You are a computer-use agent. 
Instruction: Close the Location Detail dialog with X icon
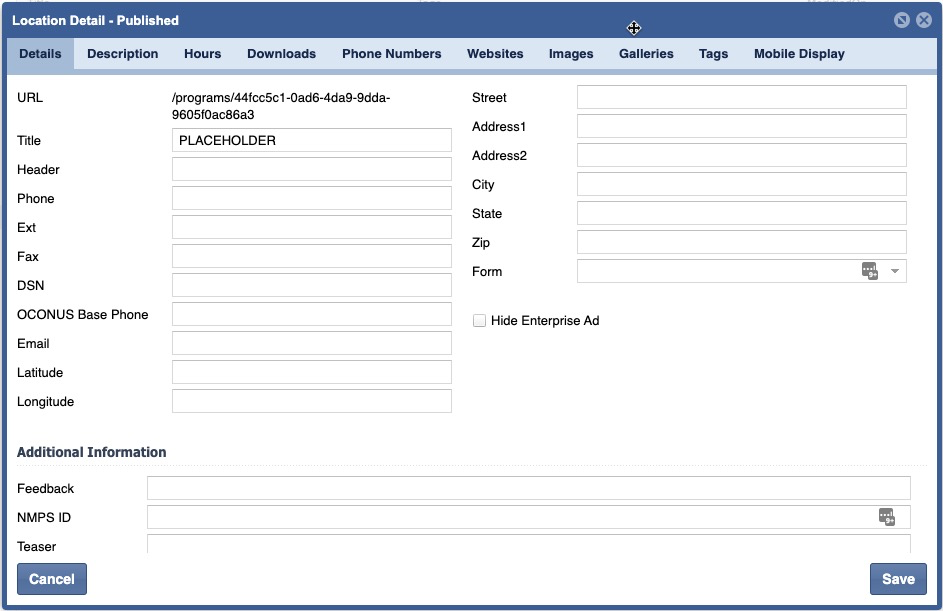tap(923, 20)
